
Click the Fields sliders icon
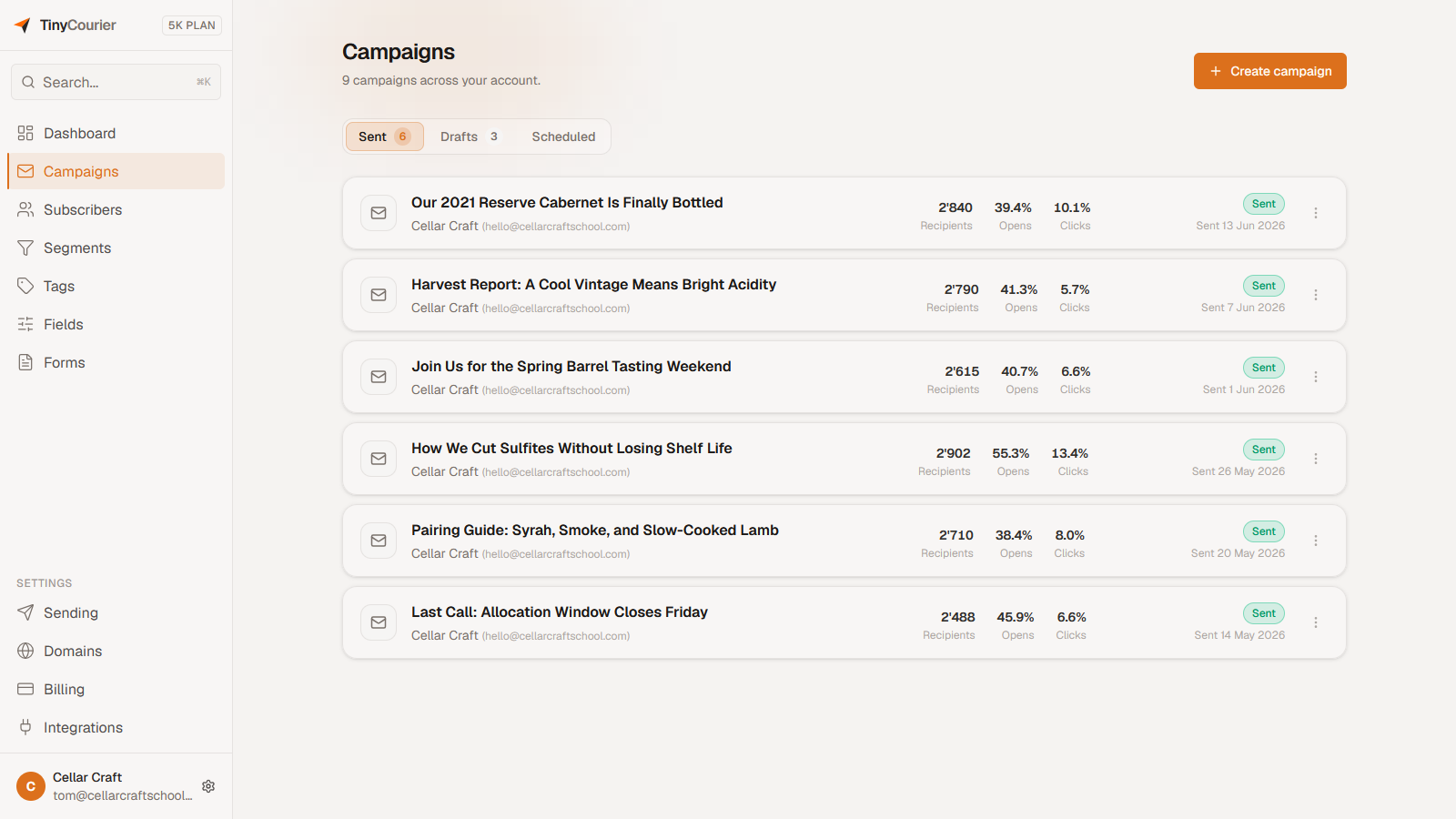point(25,324)
